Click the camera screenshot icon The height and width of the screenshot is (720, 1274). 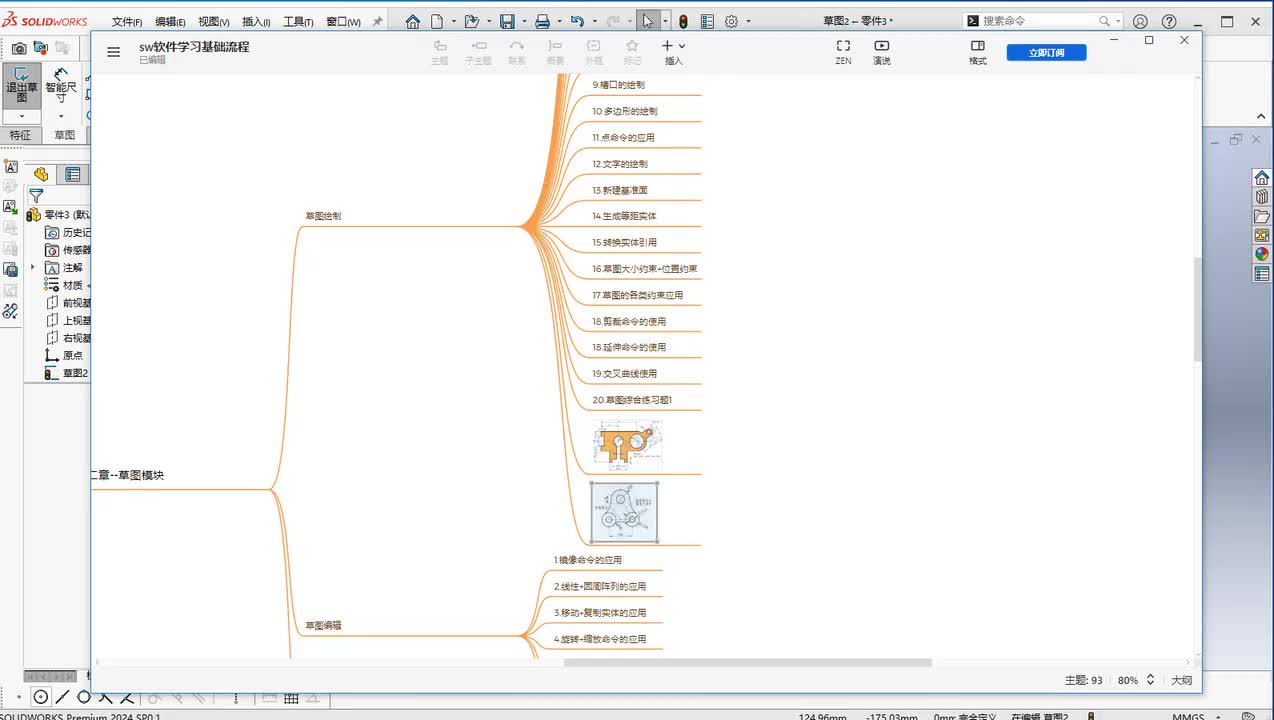pos(19,48)
